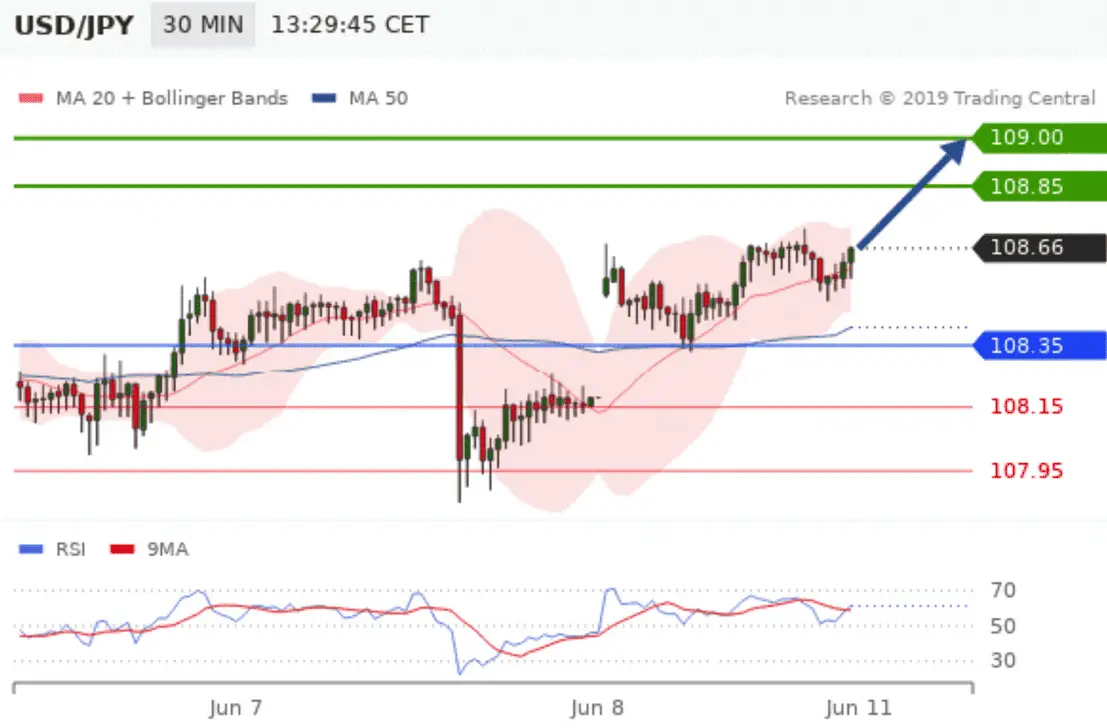Click the USD/JPY pair title
The height and width of the screenshot is (728, 1107).
[x=74, y=25]
